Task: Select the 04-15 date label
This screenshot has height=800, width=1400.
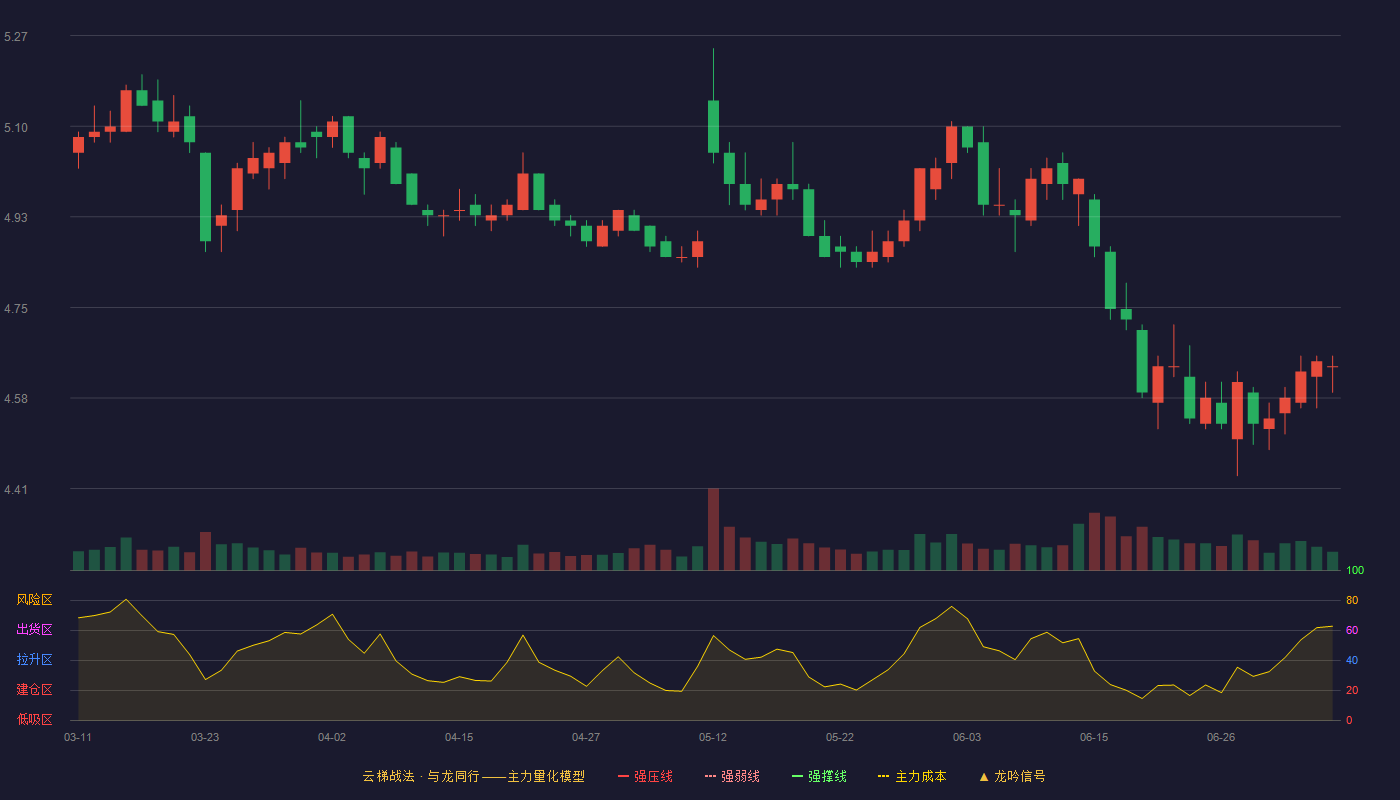Action: [x=459, y=737]
